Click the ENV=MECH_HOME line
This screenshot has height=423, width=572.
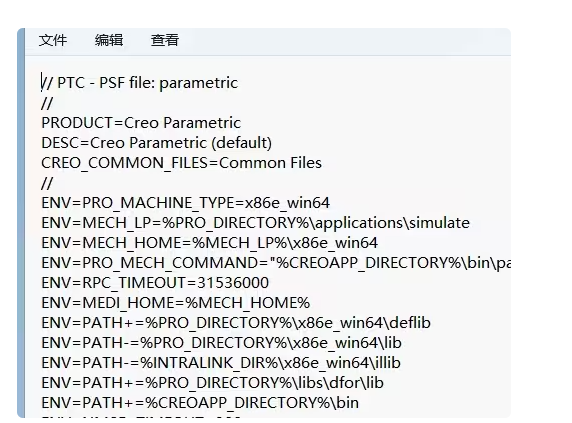point(209,243)
